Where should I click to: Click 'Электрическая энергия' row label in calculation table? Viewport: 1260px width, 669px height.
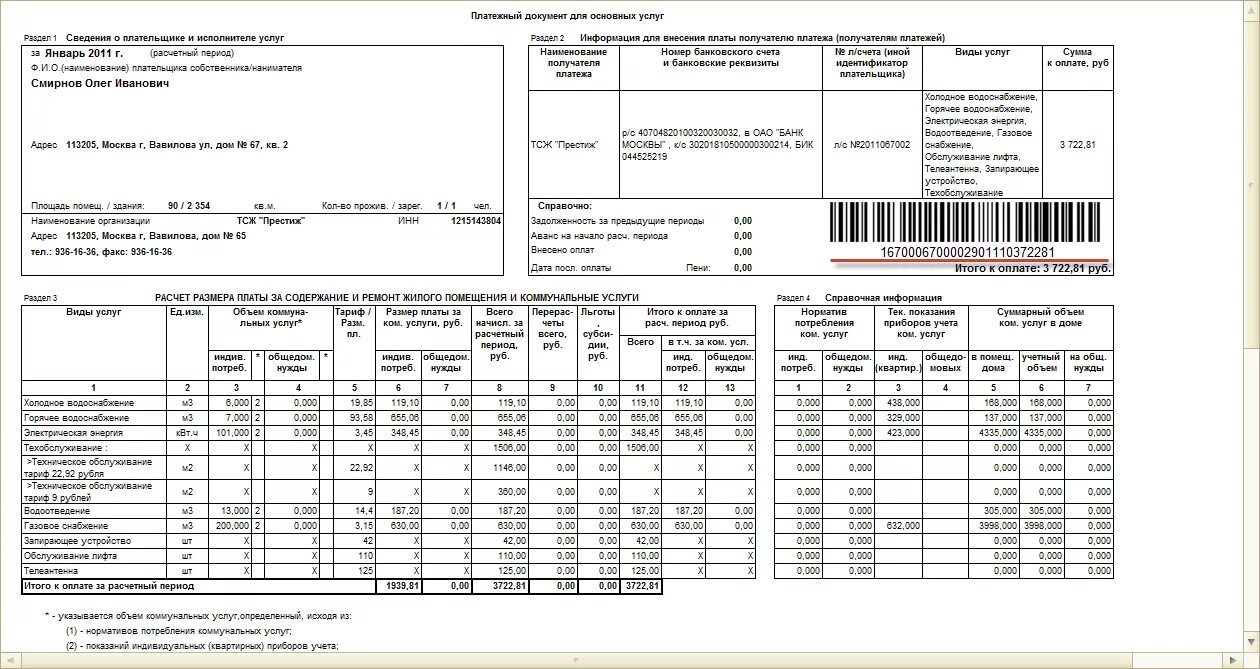point(73,433)
